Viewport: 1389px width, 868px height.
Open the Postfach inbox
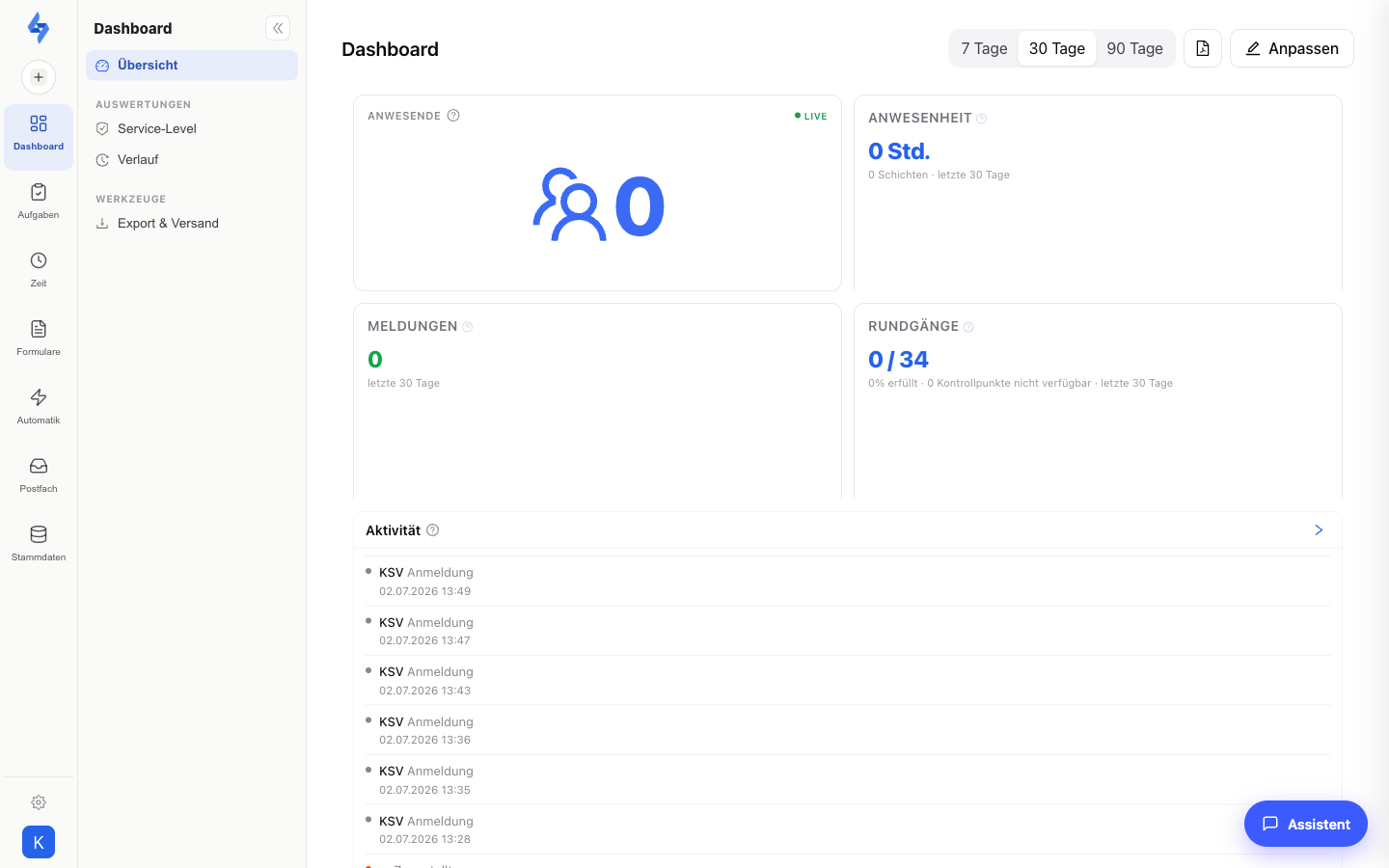[39, 475]
